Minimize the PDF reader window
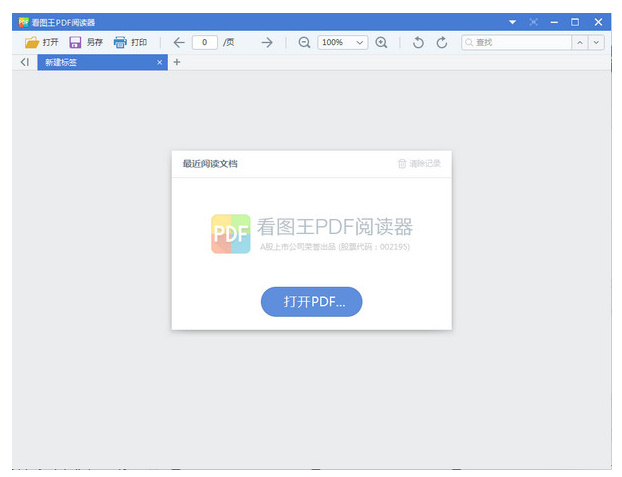 point(554,22)
